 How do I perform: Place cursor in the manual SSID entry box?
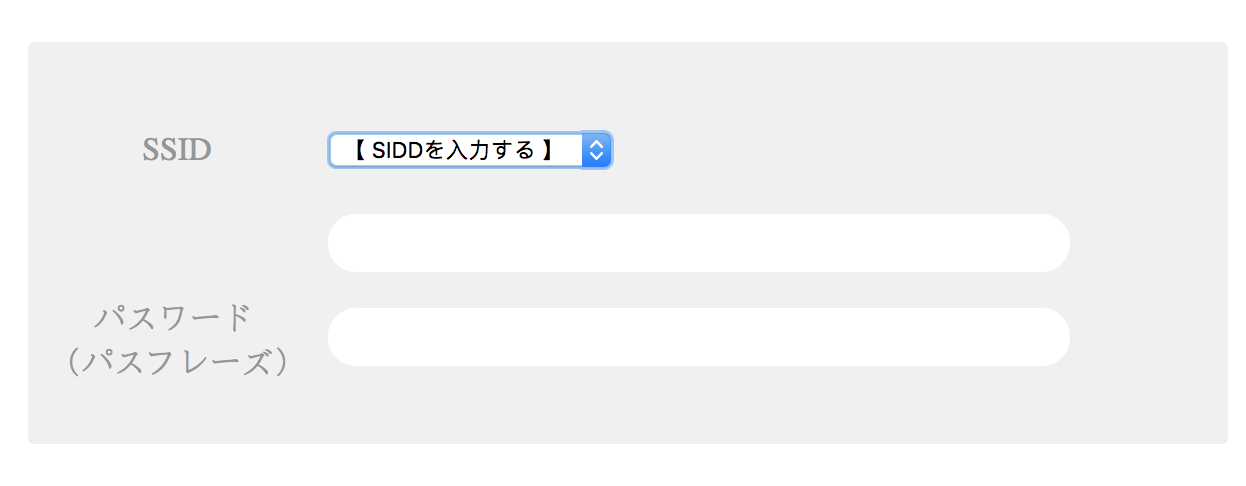698,243
